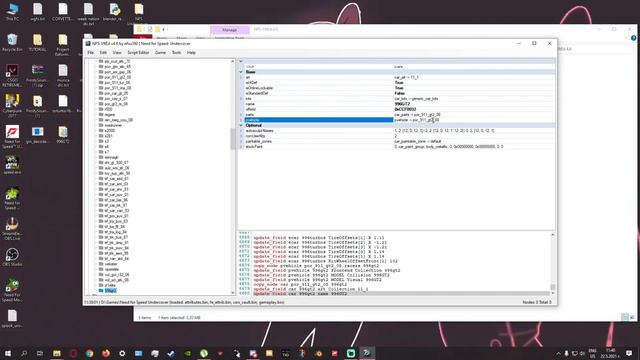Click the pvehicle value cell
The height and width of the screenshot is (360, 640).
point(473,120)
